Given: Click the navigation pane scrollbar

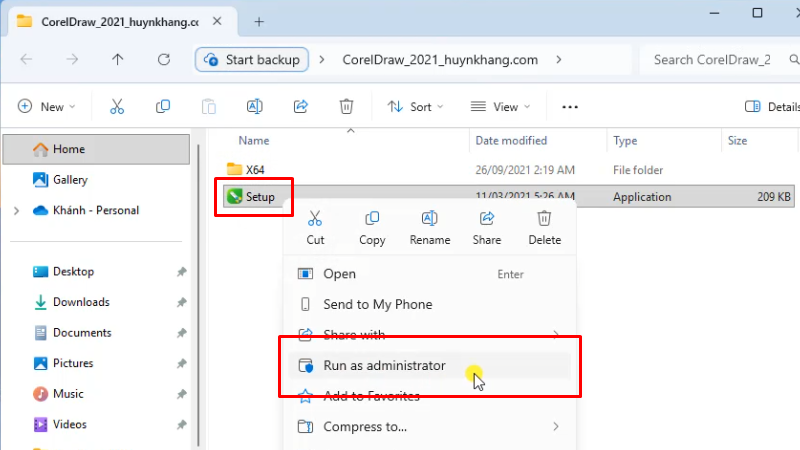Looking at the screenshot, I should coord(198,296).
